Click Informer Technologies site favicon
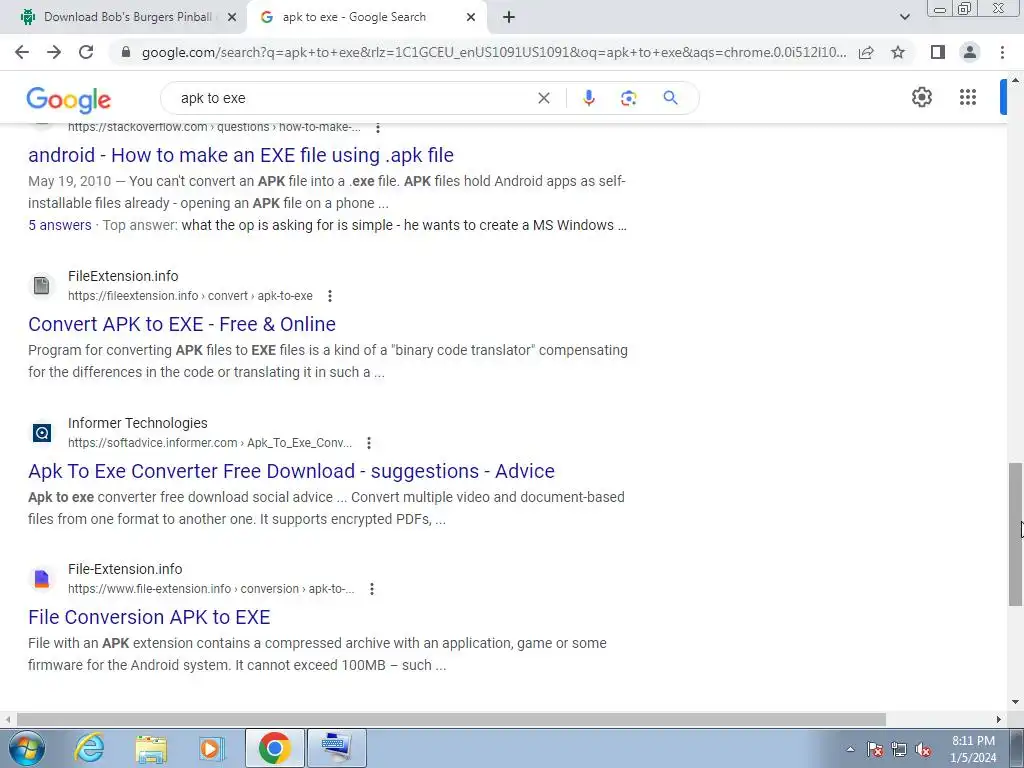Viewport: 1024px width, 768px height. point(42,433)
